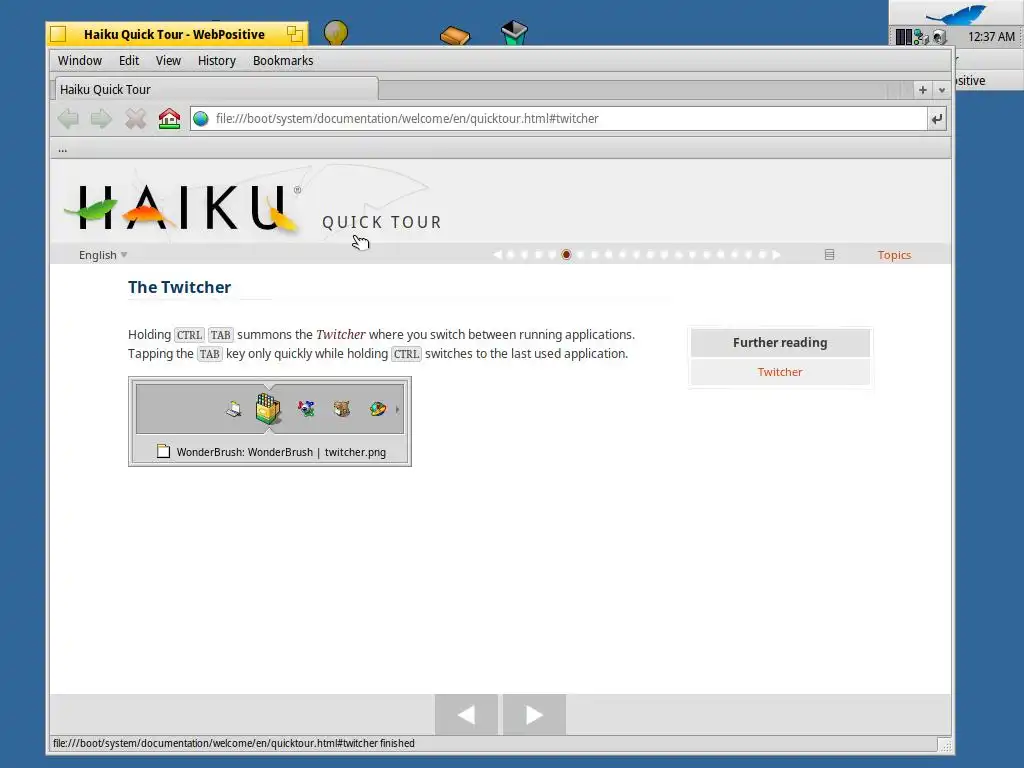Select the Haiku Quick Tour tab

coord(215,89)
